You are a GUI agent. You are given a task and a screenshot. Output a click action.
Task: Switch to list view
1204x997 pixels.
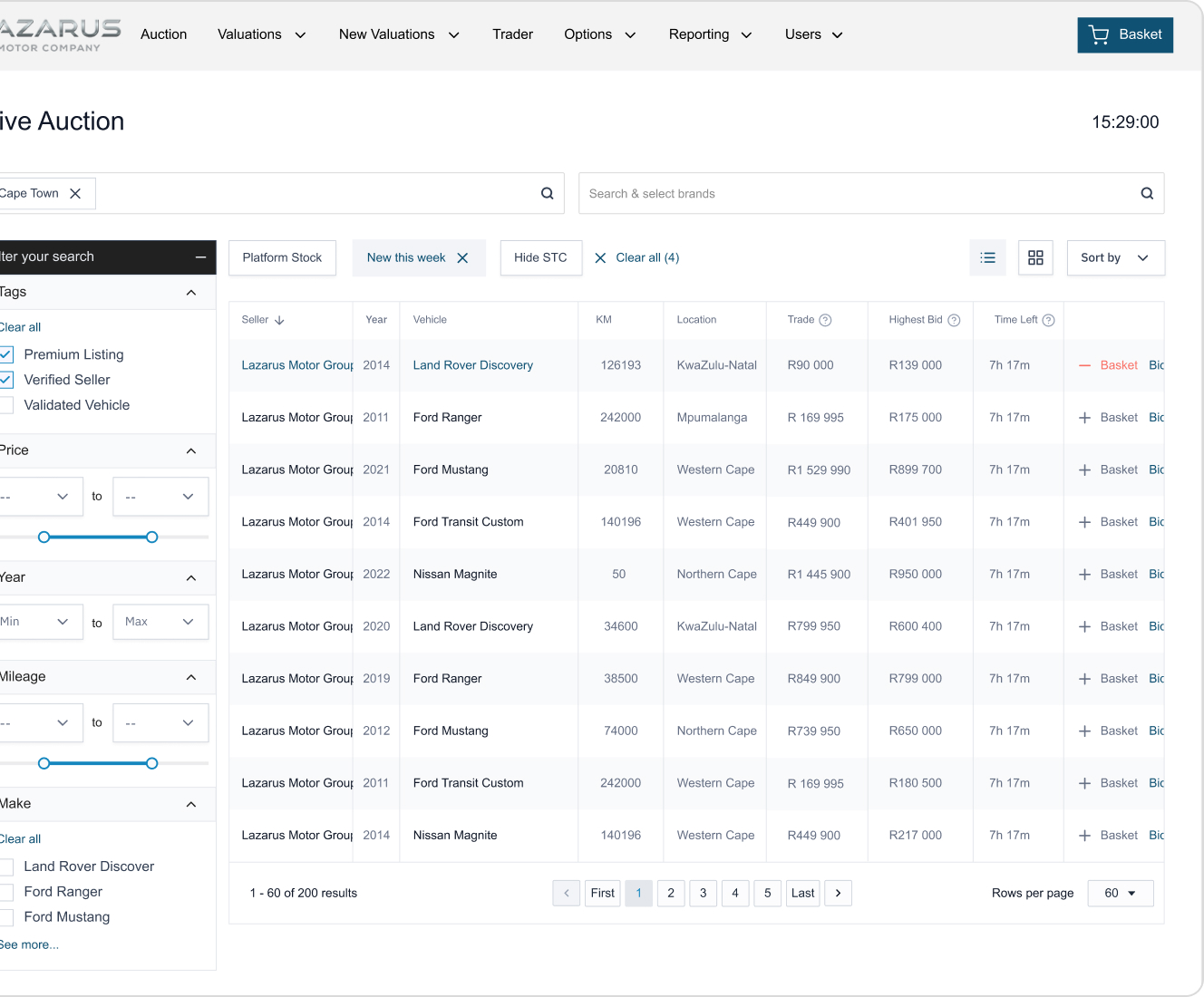click(988, 257)
